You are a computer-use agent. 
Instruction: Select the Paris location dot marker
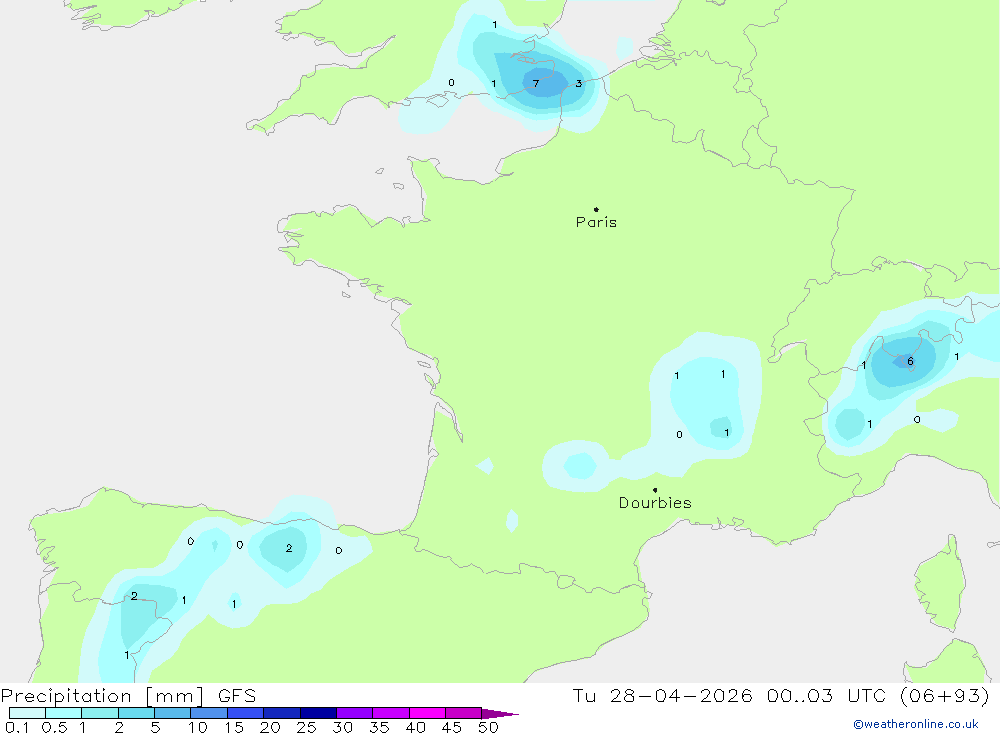click(596, 209)
